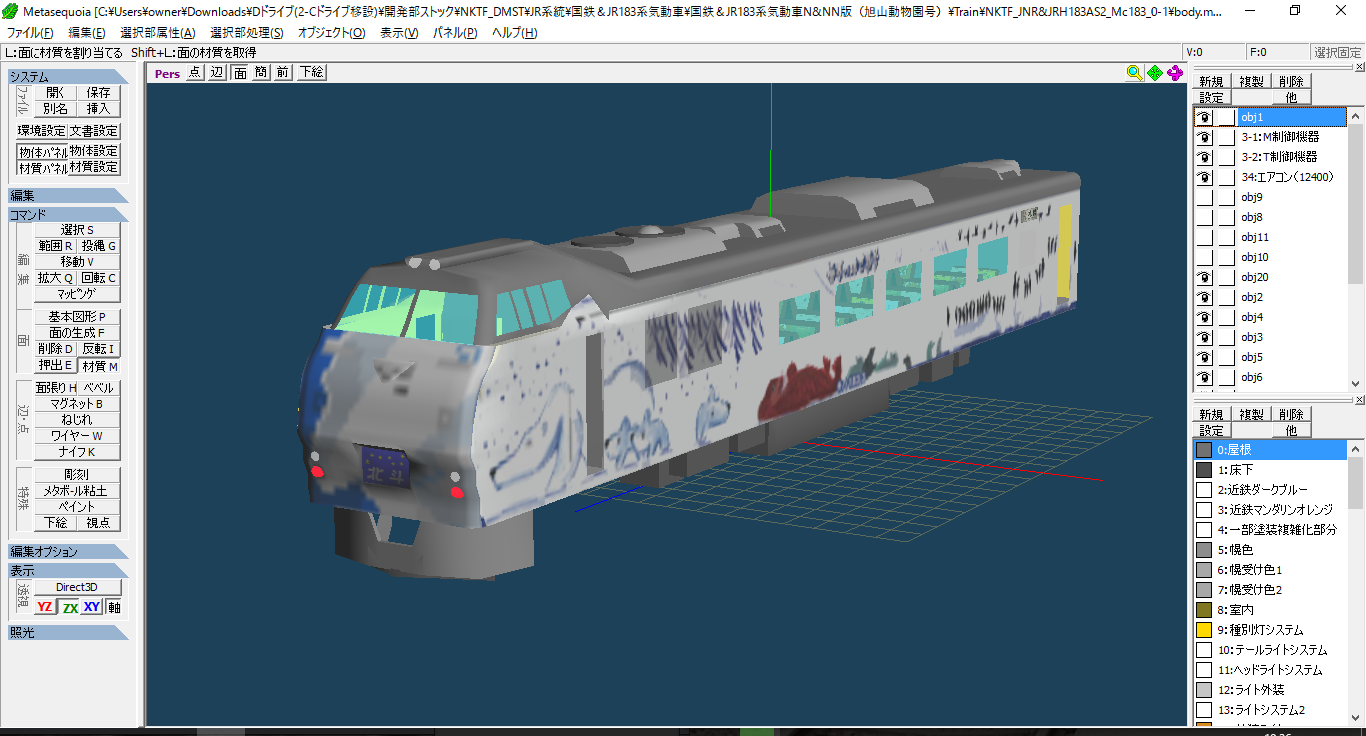The image size is (1366, 736).
Task: Select the 2:近鉄ダークブルー material row
Action: (1271, 490)
